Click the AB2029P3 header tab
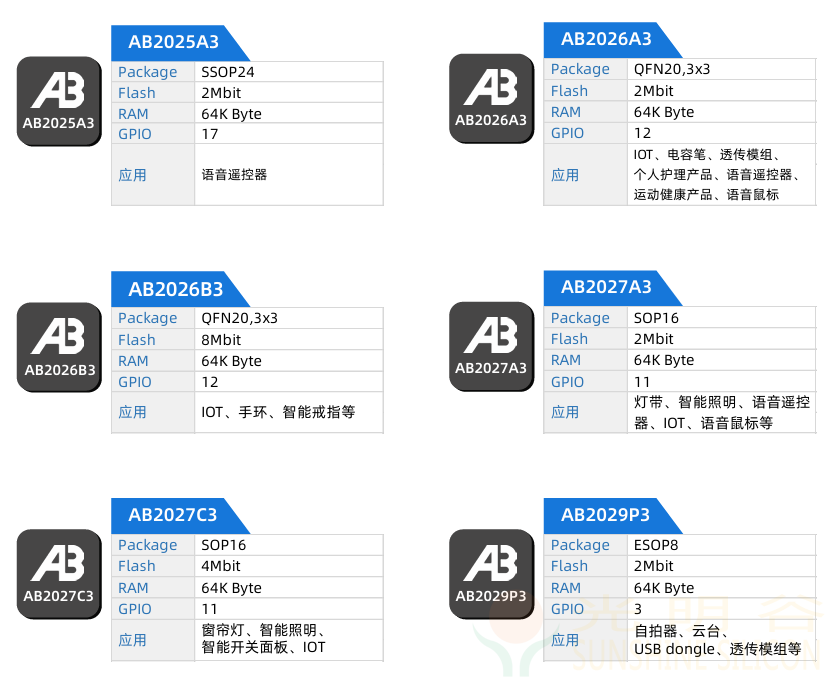 coord(608,515)
